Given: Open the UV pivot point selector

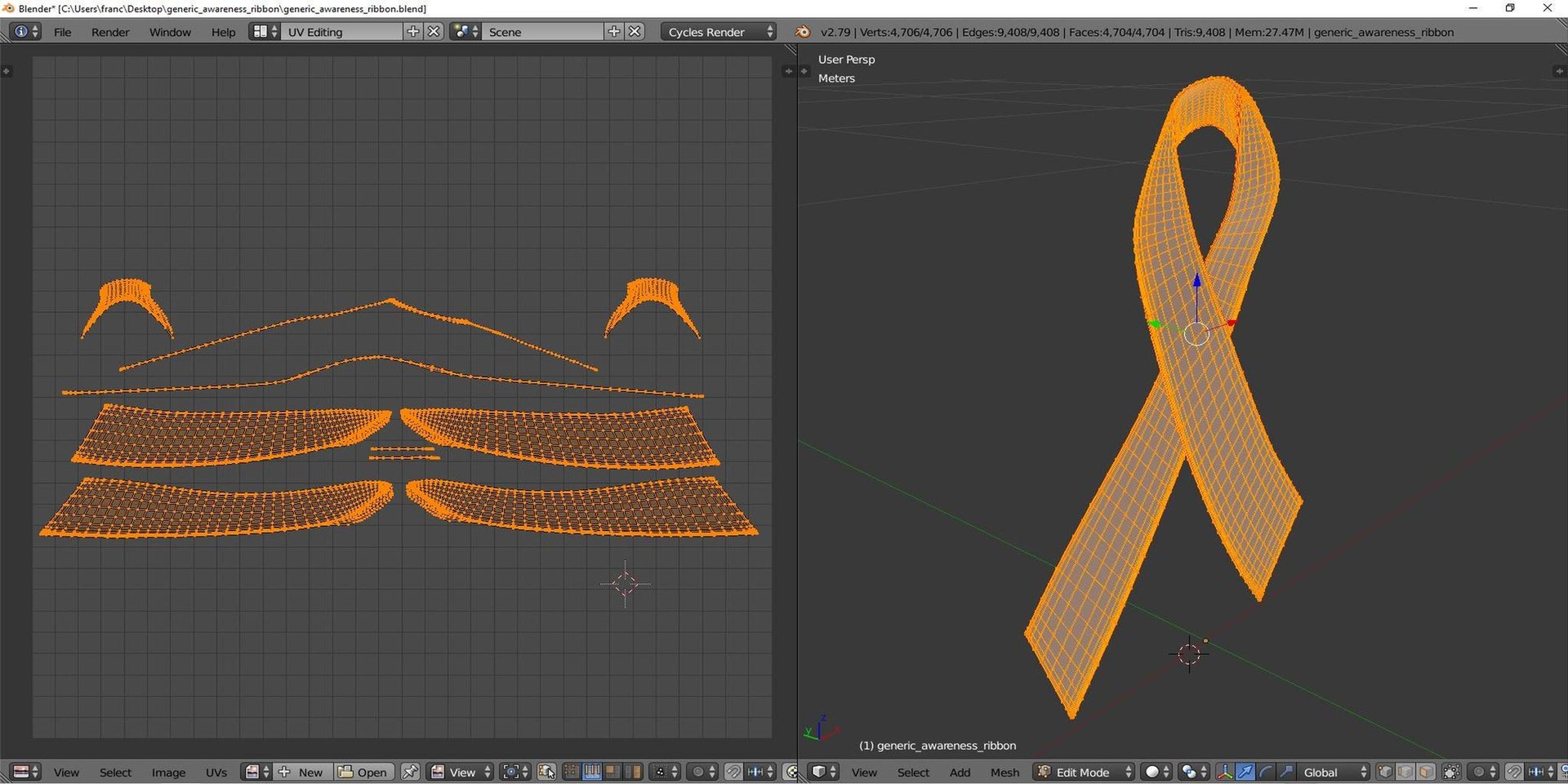Looking at the screenshot, I should point(515,772).
